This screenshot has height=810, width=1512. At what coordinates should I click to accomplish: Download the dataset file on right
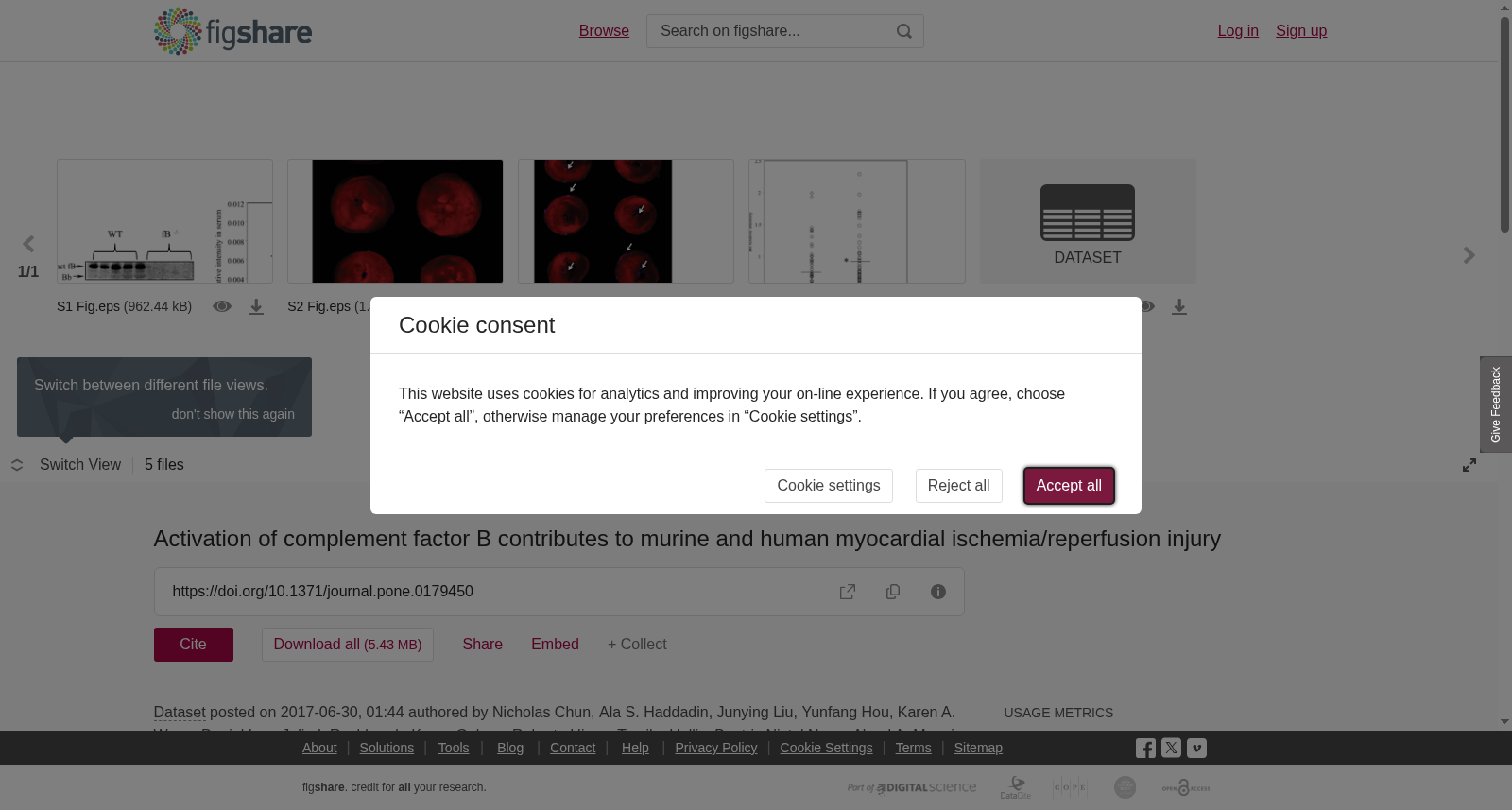point(1179,307)
